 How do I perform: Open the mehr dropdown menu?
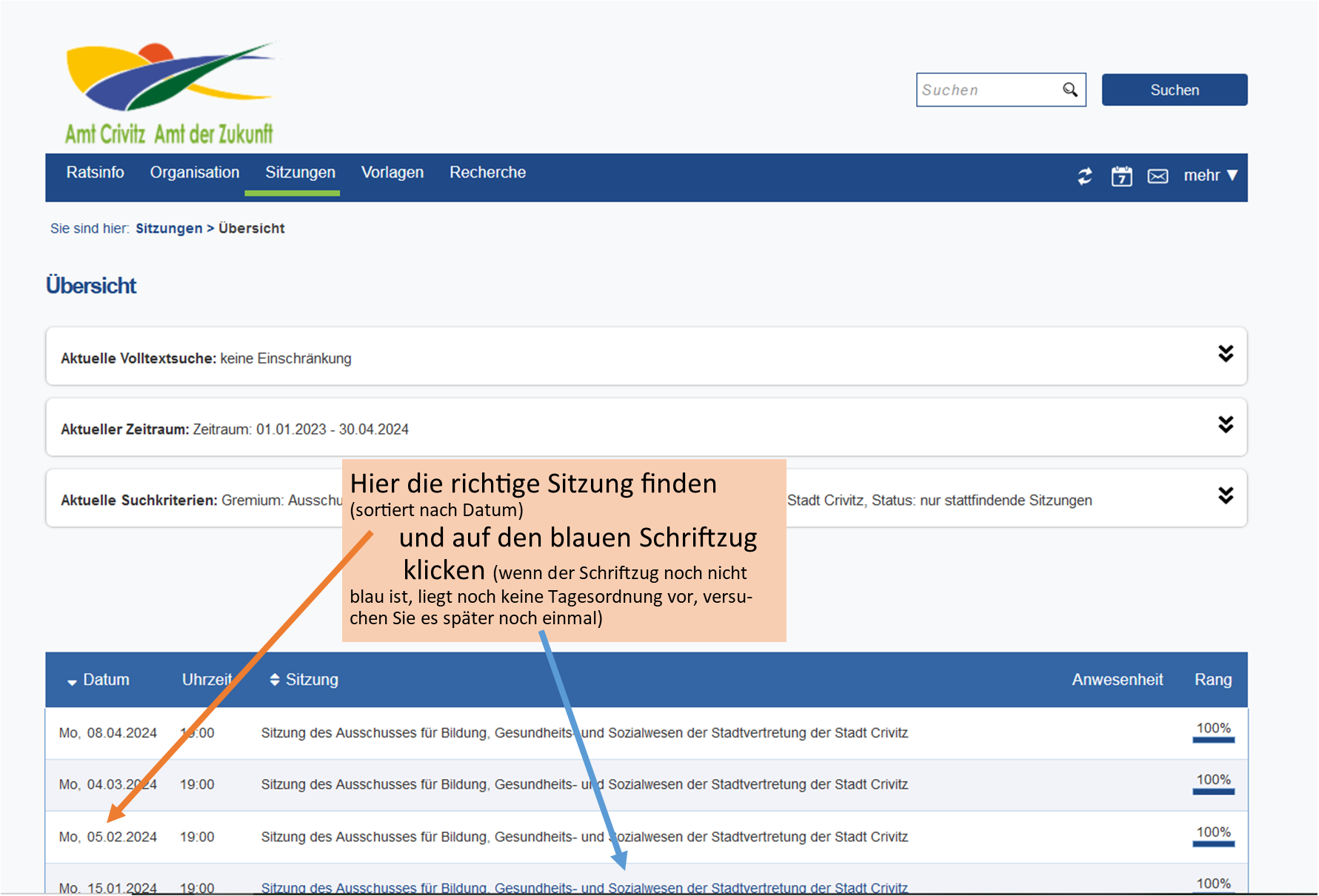tap(1210, 175)
